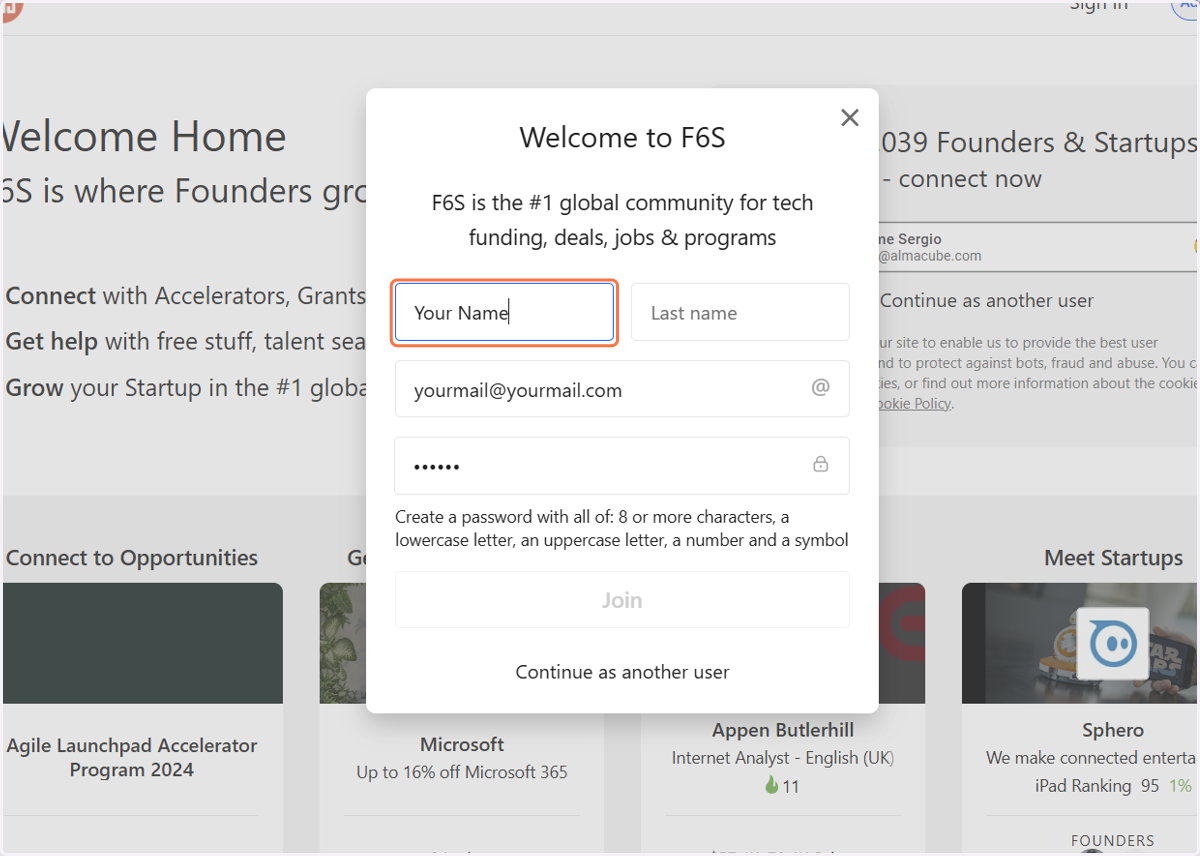Screen dimensions: 1200x856
Task: Select Up to 16% off Microsoft 365
Action: pyautogui.click(x=462, y=772)
